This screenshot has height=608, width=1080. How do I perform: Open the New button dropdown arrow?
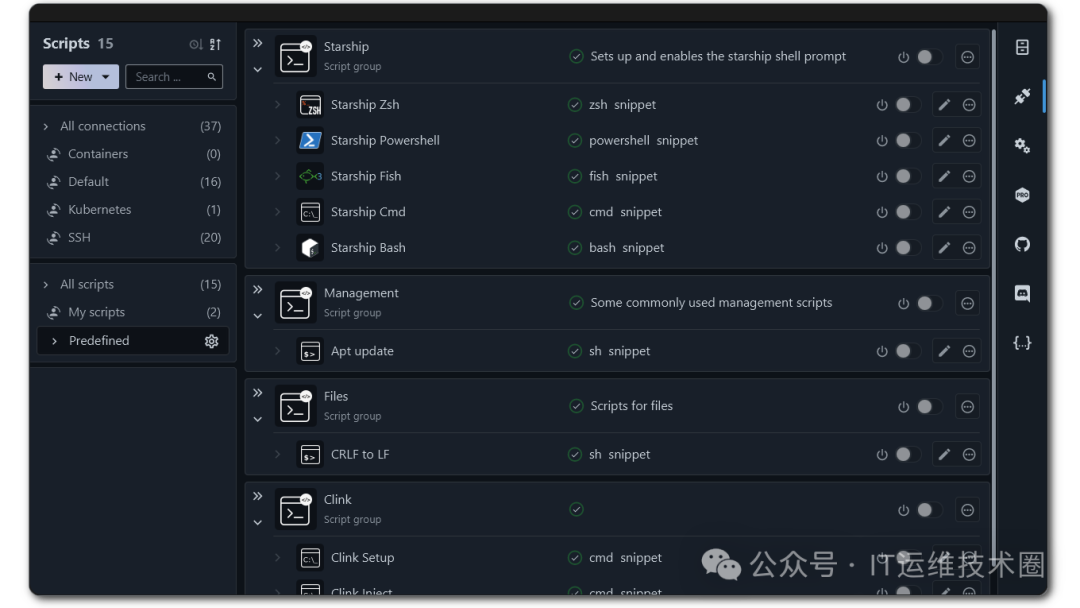[x=105, y=77]
